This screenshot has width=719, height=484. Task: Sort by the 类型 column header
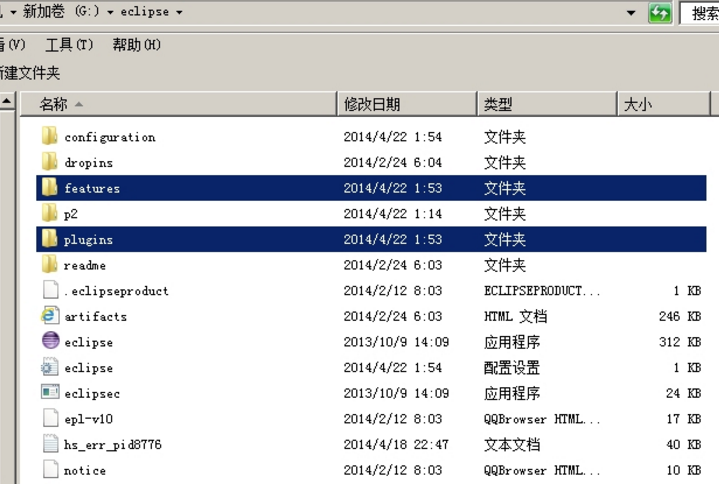[x=548, y=104]
